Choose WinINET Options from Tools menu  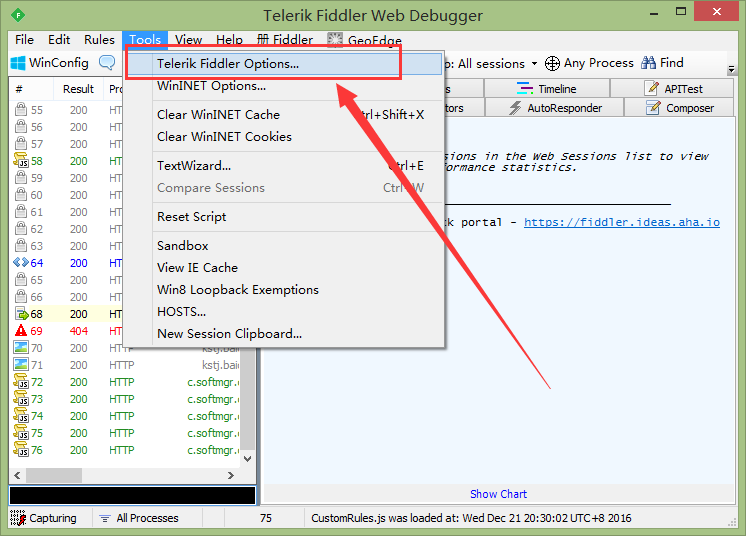(x=285, y=86)
